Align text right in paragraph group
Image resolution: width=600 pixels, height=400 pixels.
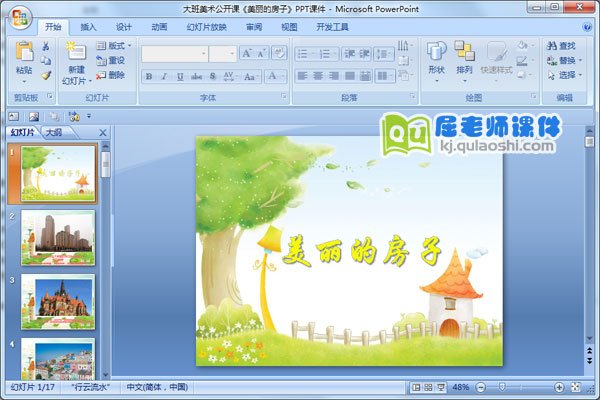point(334,76)
